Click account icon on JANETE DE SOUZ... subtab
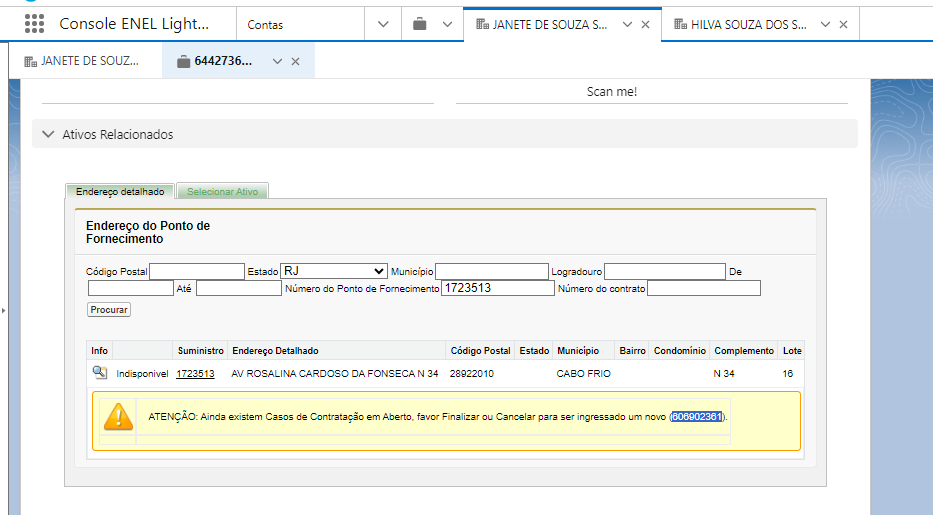This screenshot has width=933, height=515. click(30, 61)
